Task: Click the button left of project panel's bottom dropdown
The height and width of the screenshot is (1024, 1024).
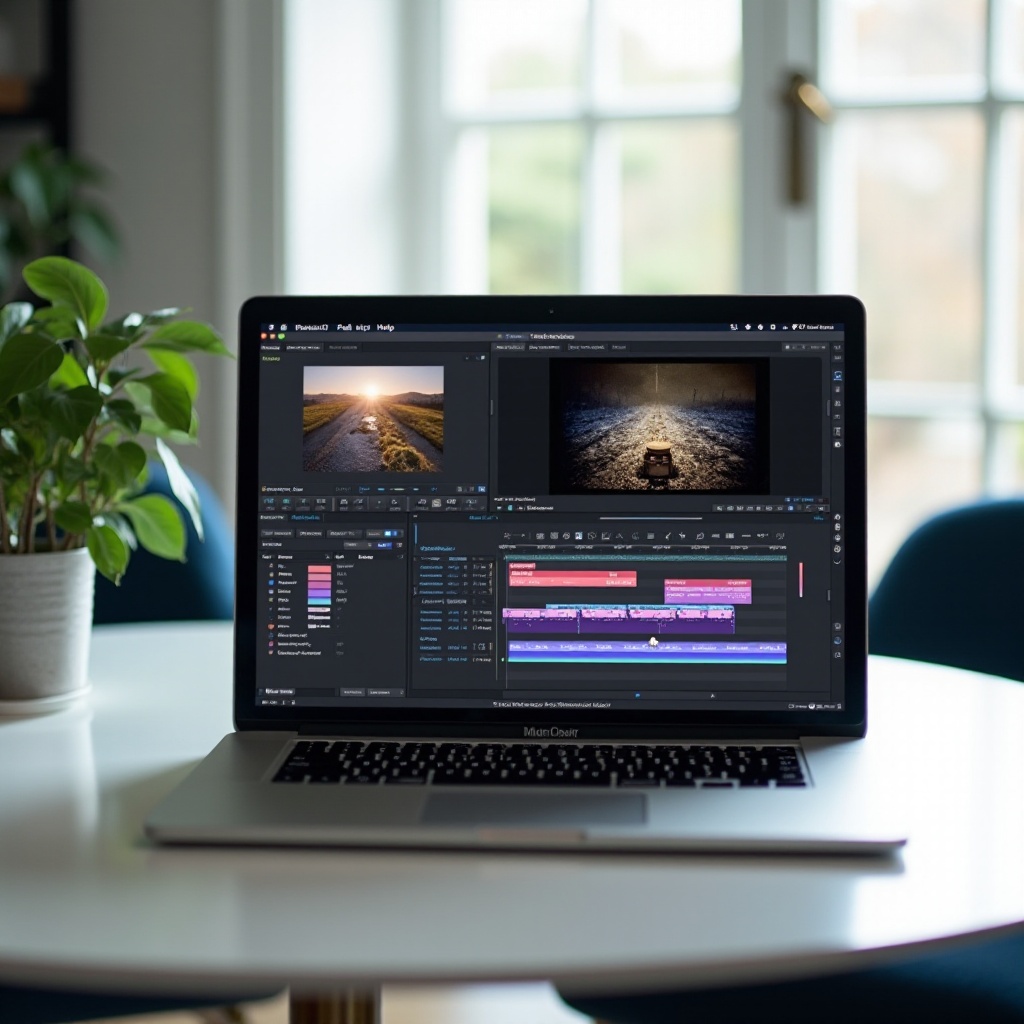Action: pyautogui.click(x=353, y=692)
